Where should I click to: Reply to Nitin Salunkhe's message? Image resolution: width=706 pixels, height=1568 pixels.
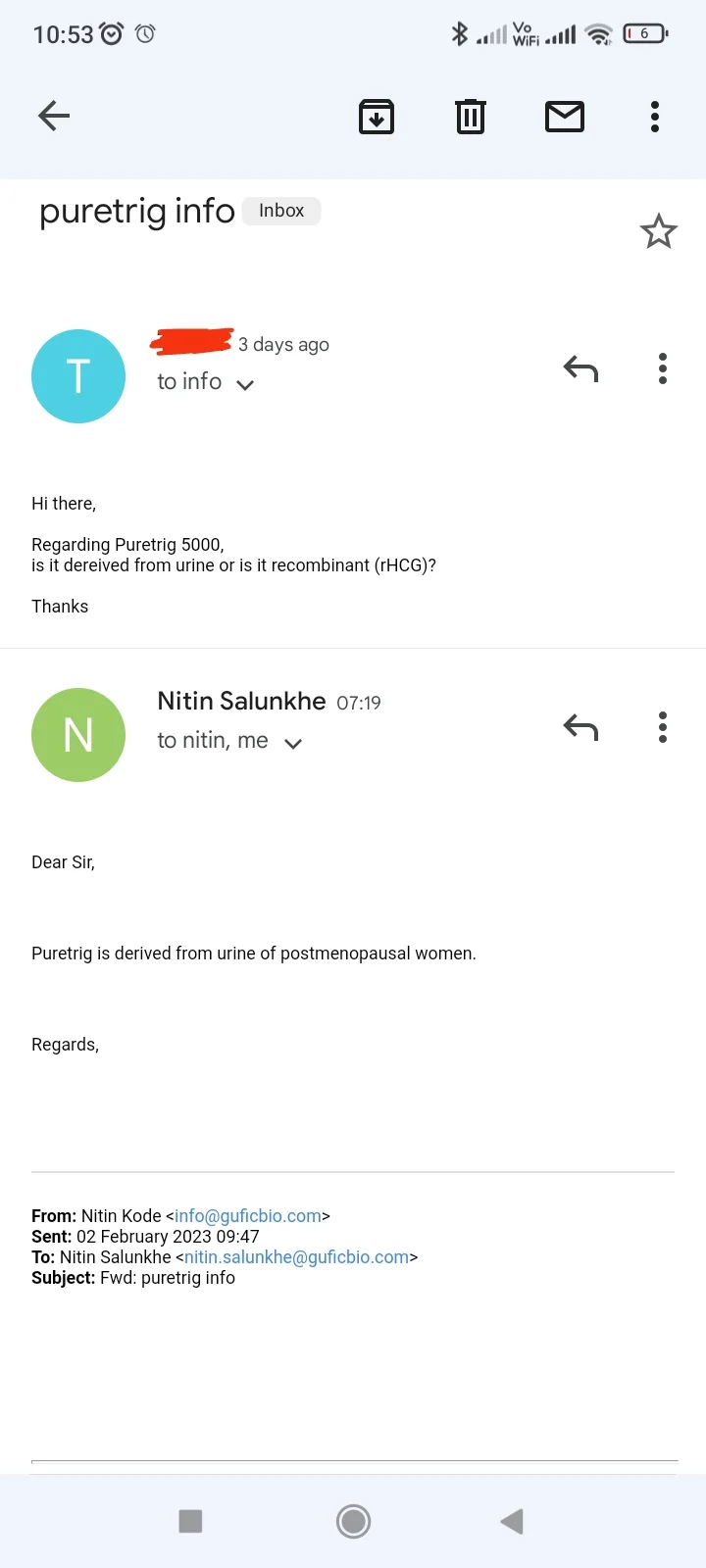pyautogui.click(x=580, y=727)
